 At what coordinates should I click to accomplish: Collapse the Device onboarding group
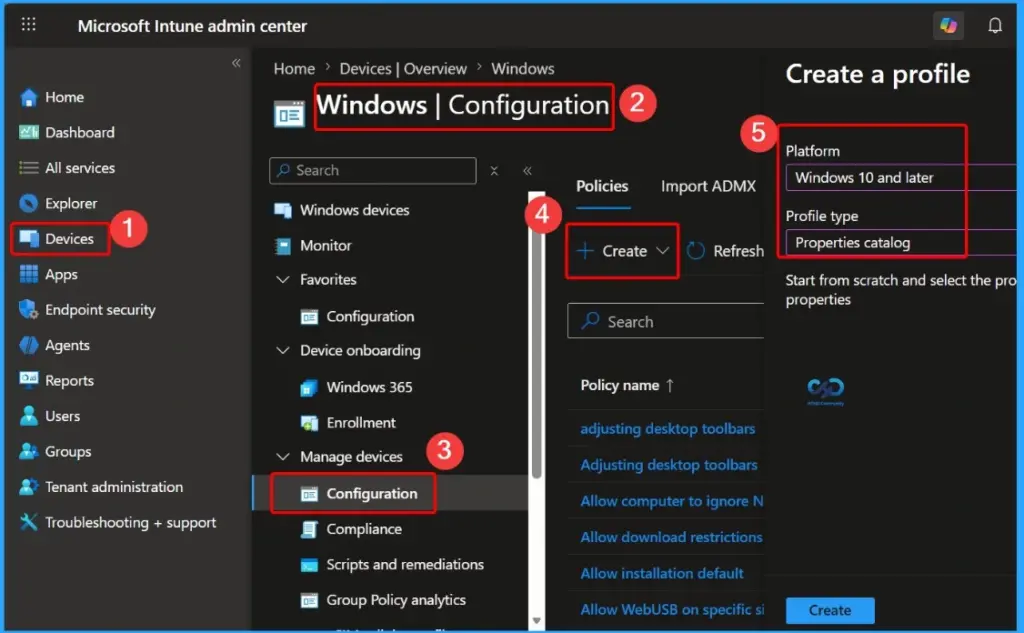pos(283,350)
